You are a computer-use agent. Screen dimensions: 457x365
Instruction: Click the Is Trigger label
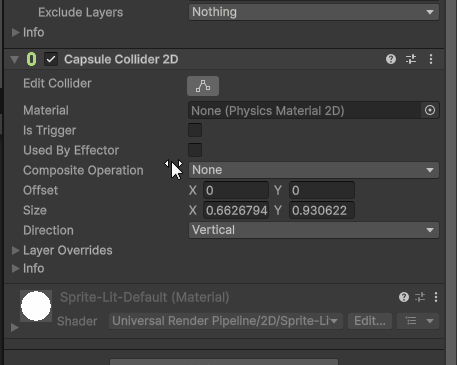pyautogui.click(x=50, y=130)
